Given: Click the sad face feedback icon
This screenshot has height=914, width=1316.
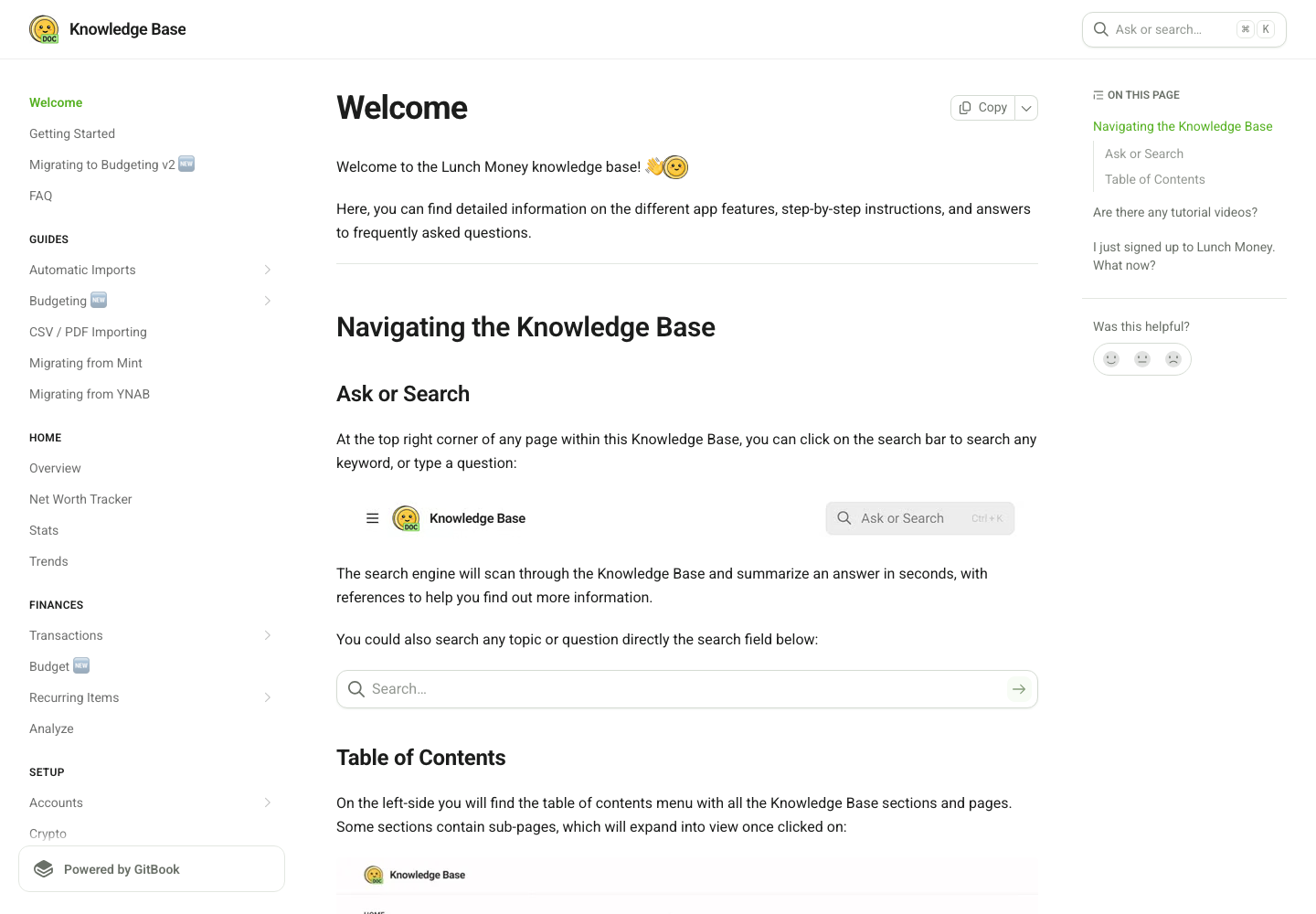Looking at the screenshot, I should tap(1173, 359).
